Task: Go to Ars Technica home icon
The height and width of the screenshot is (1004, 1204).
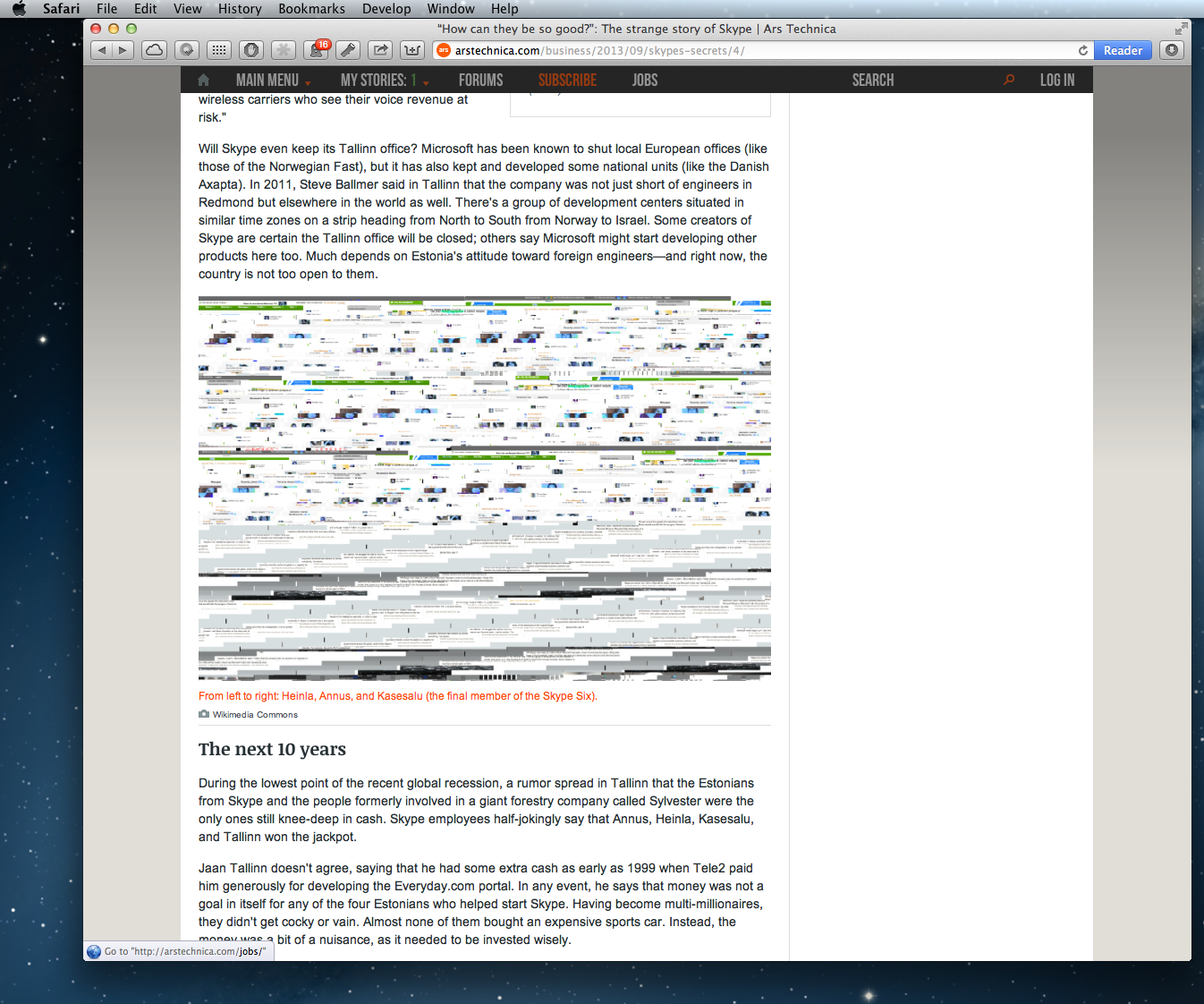Action: pyautogui.click(x=204, y=80)
